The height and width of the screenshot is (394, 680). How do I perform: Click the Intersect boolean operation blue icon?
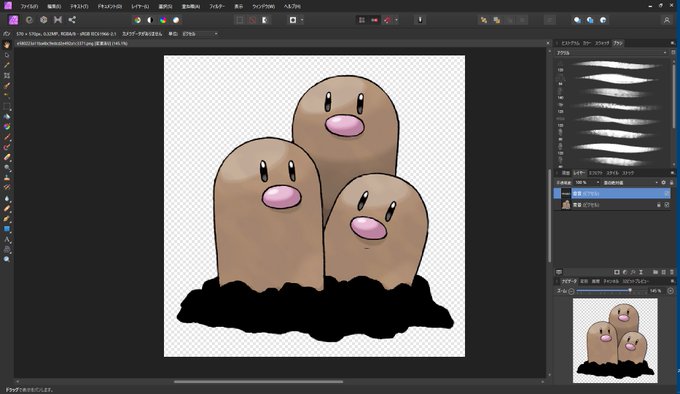[x=603, y=20]
